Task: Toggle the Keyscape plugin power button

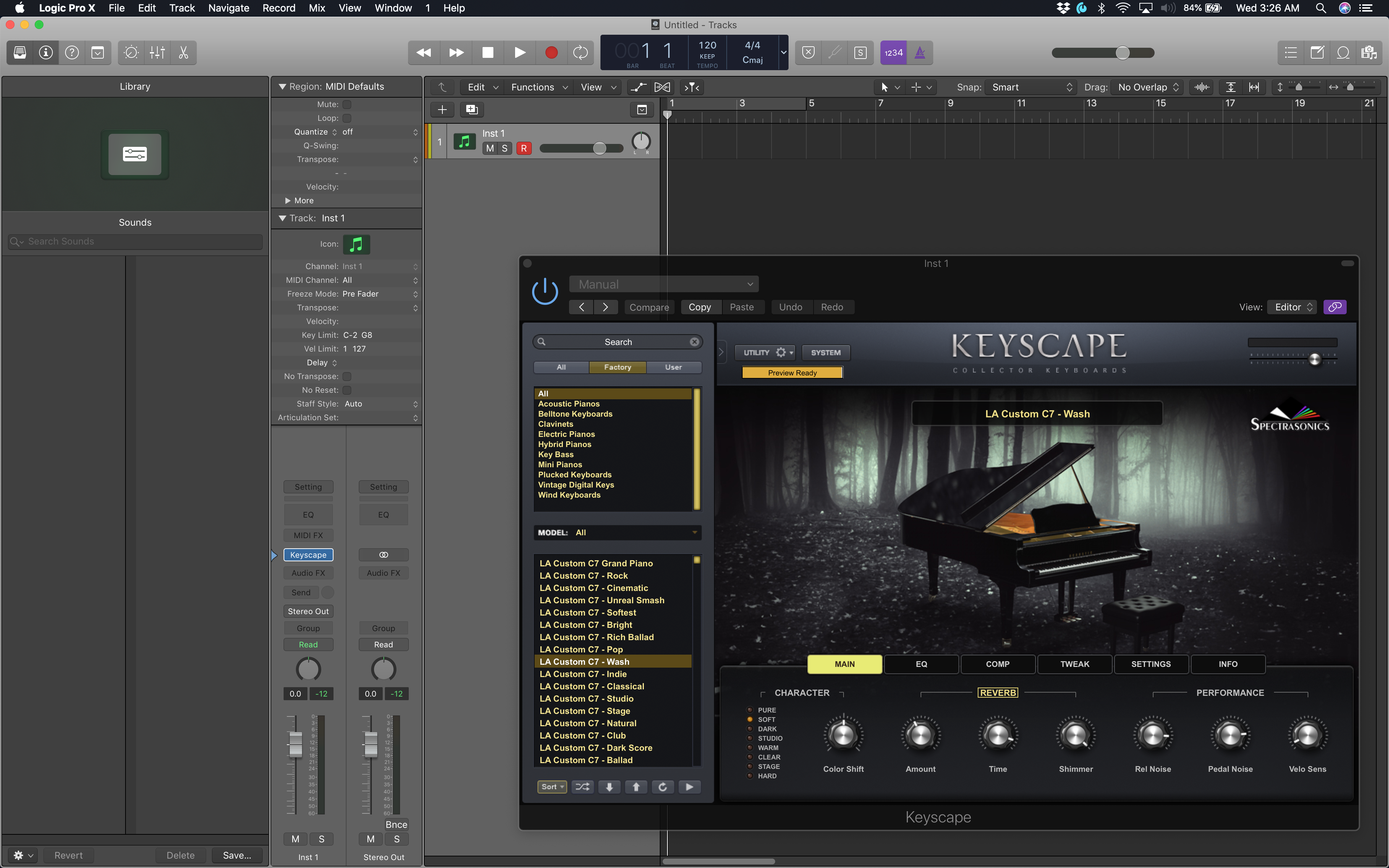Action: [544, 292]
